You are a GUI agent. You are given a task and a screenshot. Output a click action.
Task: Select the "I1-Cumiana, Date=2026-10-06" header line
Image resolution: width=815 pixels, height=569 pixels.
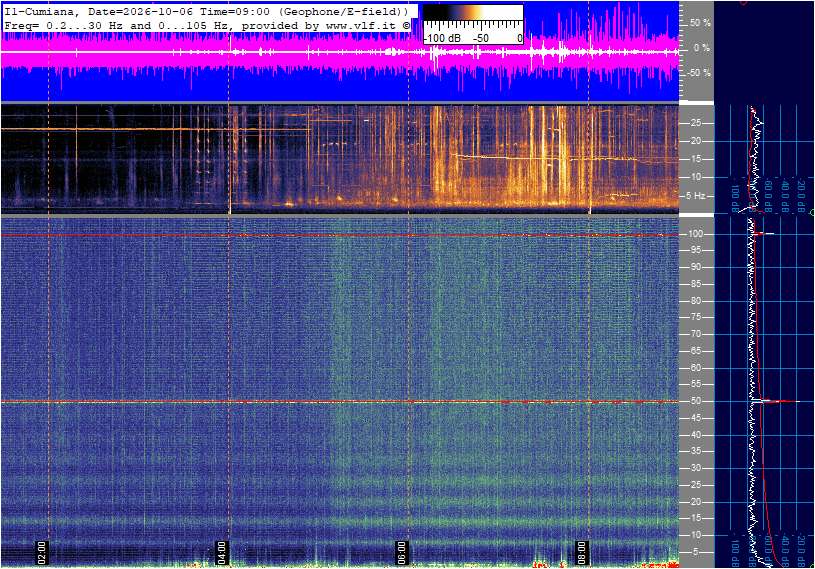tap(206, 11)
